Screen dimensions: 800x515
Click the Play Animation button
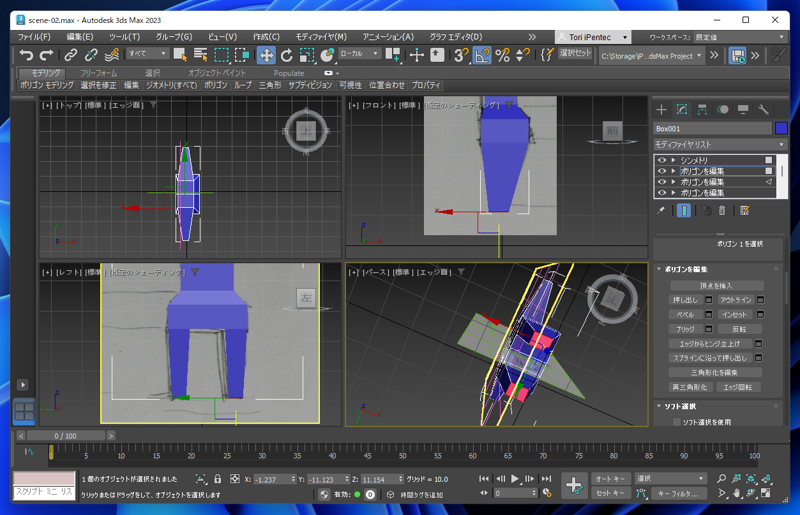pyautogui.click(x=514, y=478)
